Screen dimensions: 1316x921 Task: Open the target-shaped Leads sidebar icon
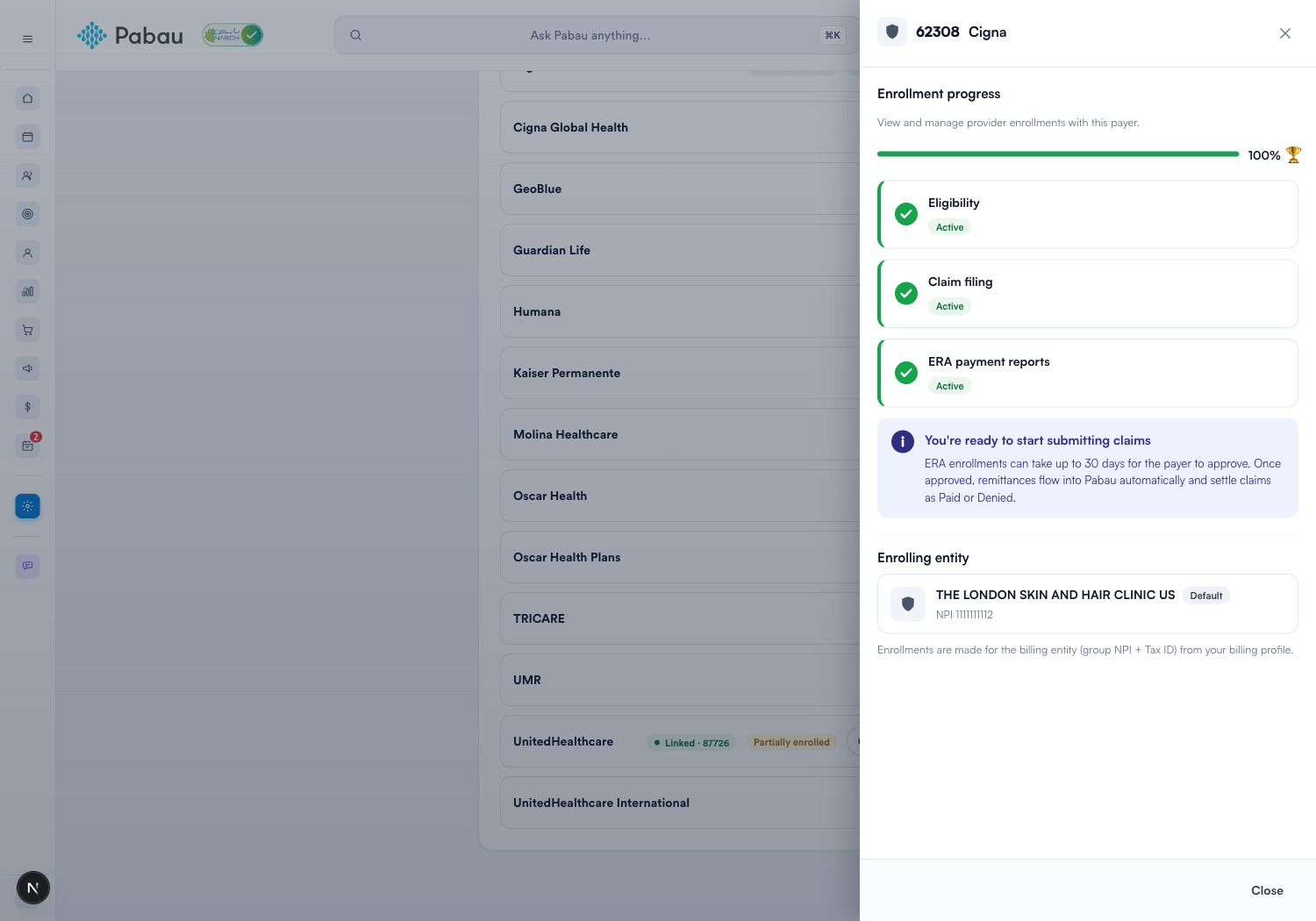pyautogui.click(x=27, y=214)
